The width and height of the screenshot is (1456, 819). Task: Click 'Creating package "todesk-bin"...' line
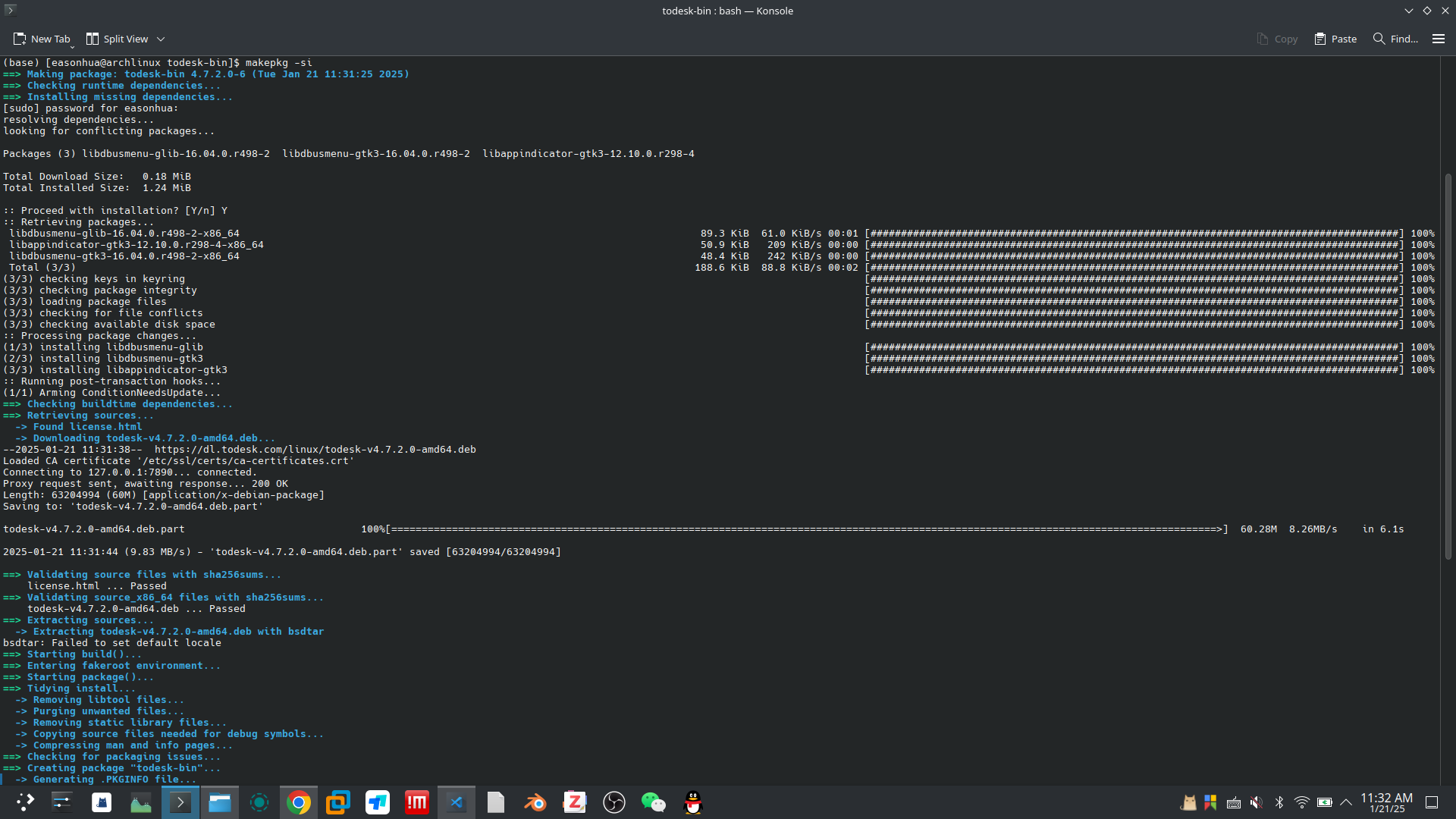point(112,768)
